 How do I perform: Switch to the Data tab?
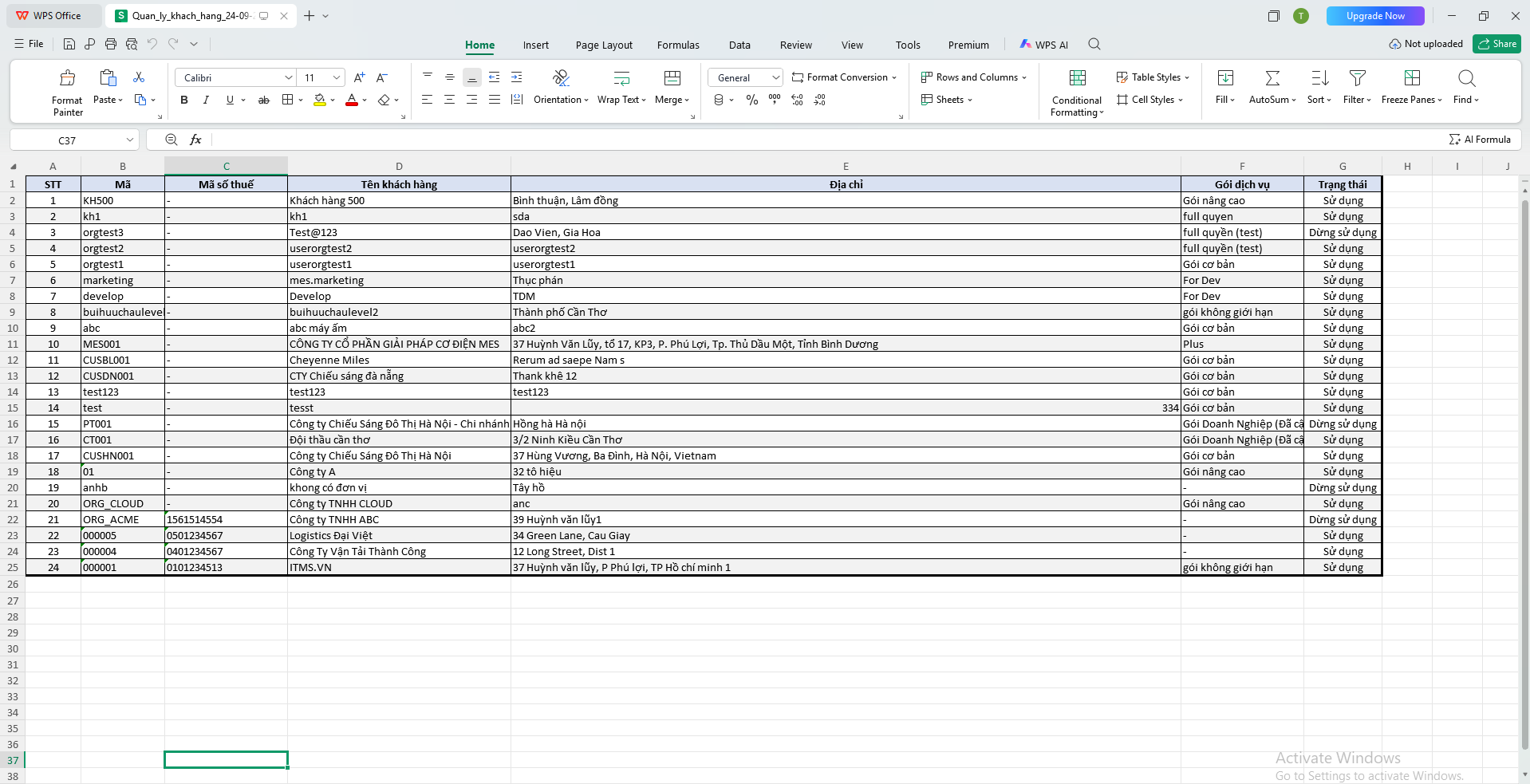click(x=739, y=45)
